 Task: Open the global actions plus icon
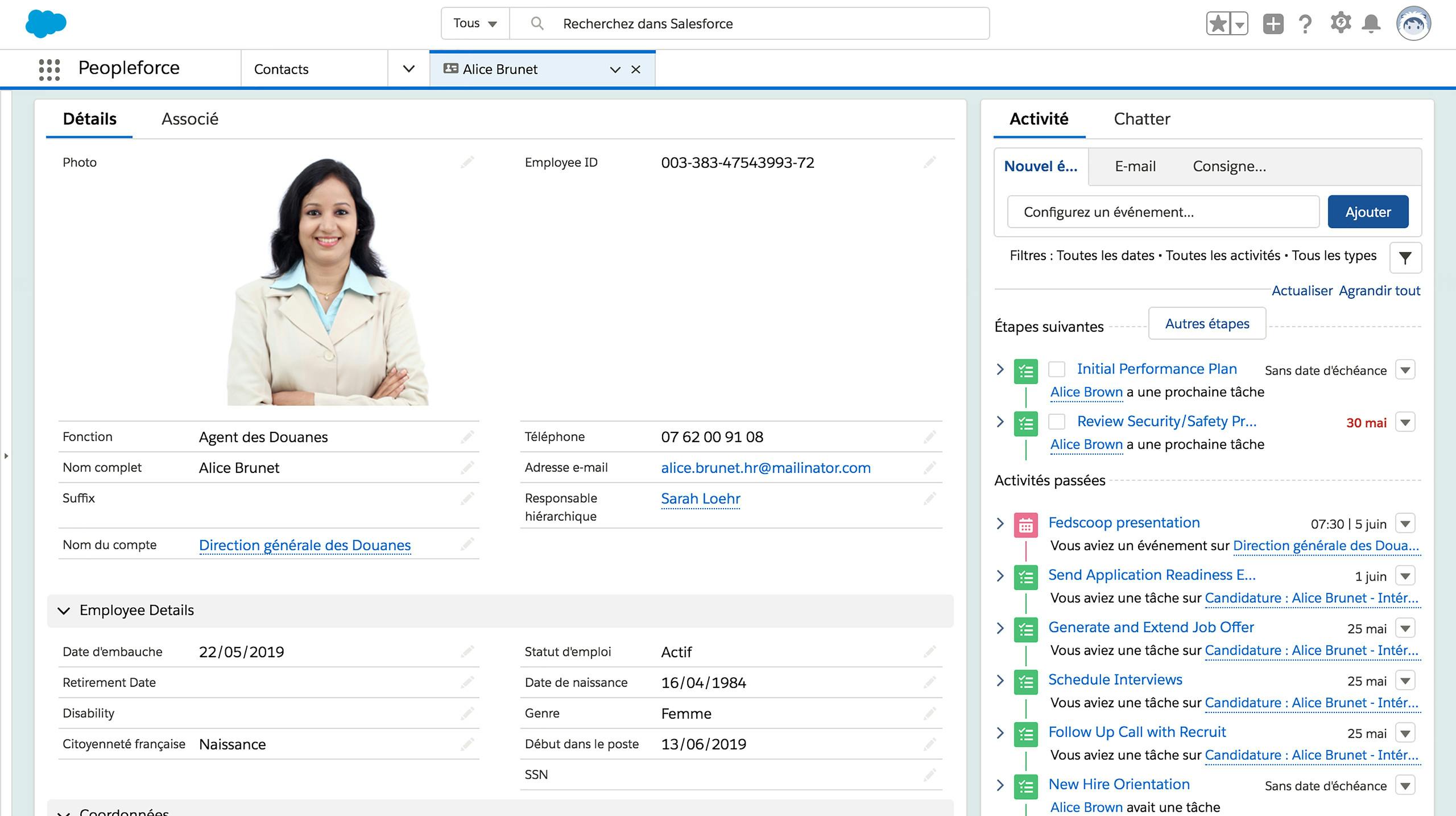point(1273,24)
